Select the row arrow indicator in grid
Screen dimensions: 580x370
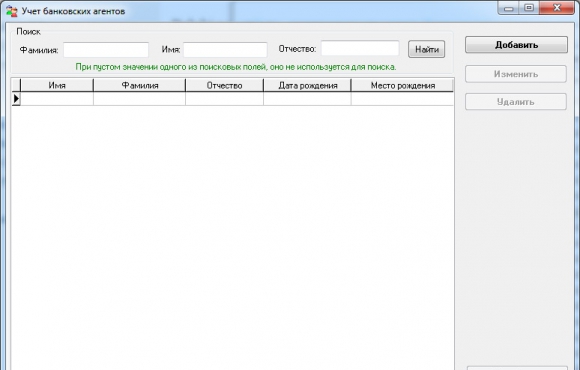point(16,99)
